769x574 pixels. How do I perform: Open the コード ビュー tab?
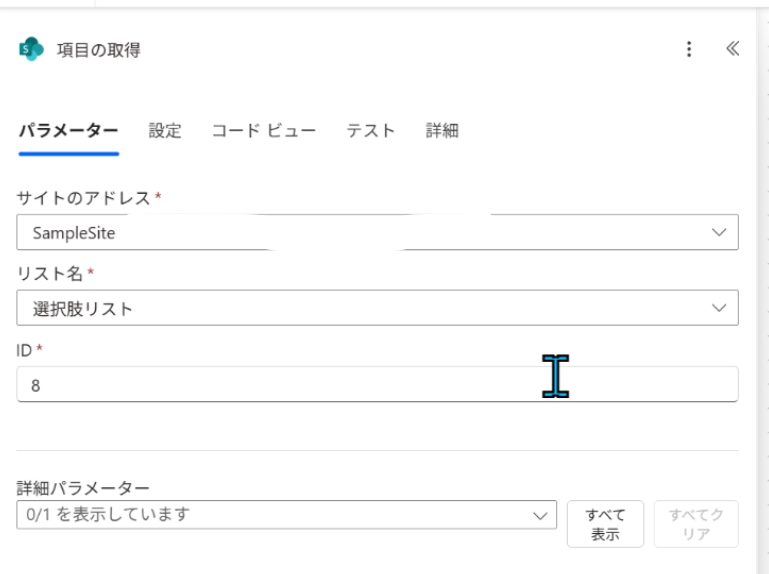tap(264, 131)
